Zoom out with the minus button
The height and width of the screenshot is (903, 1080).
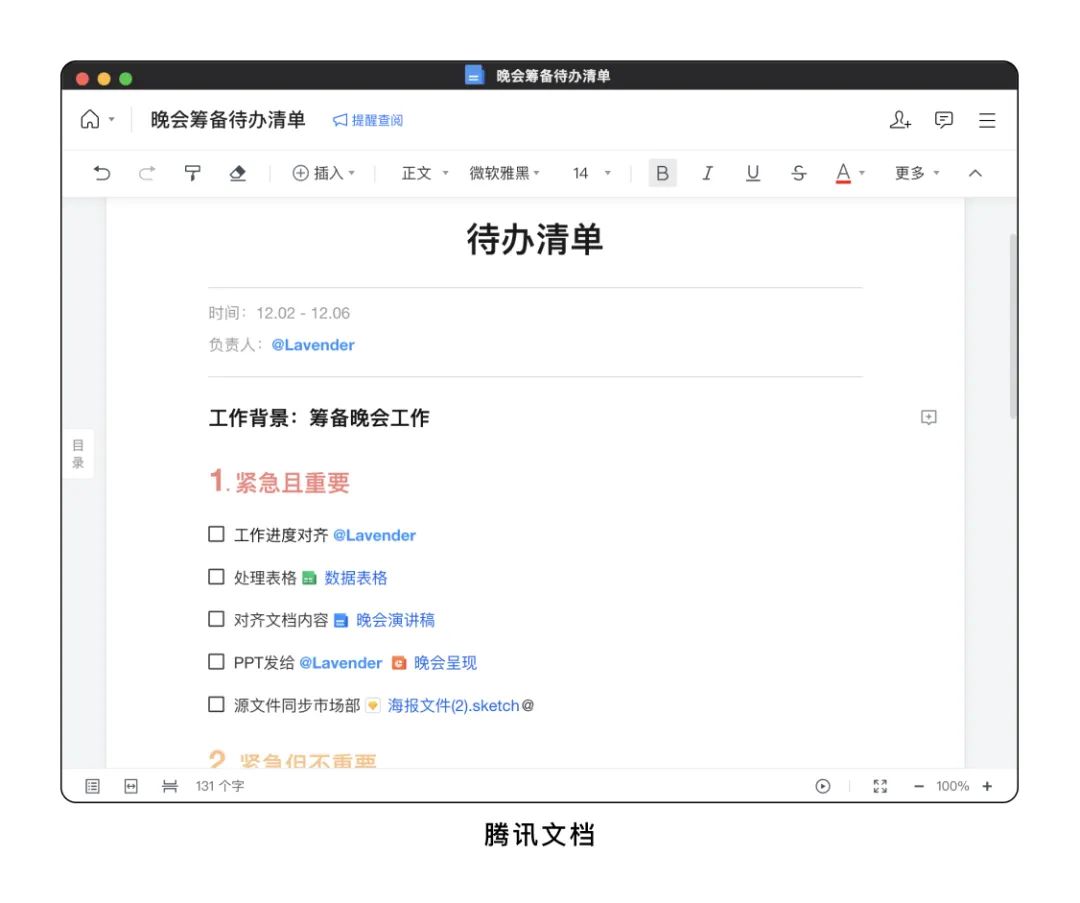919,786
